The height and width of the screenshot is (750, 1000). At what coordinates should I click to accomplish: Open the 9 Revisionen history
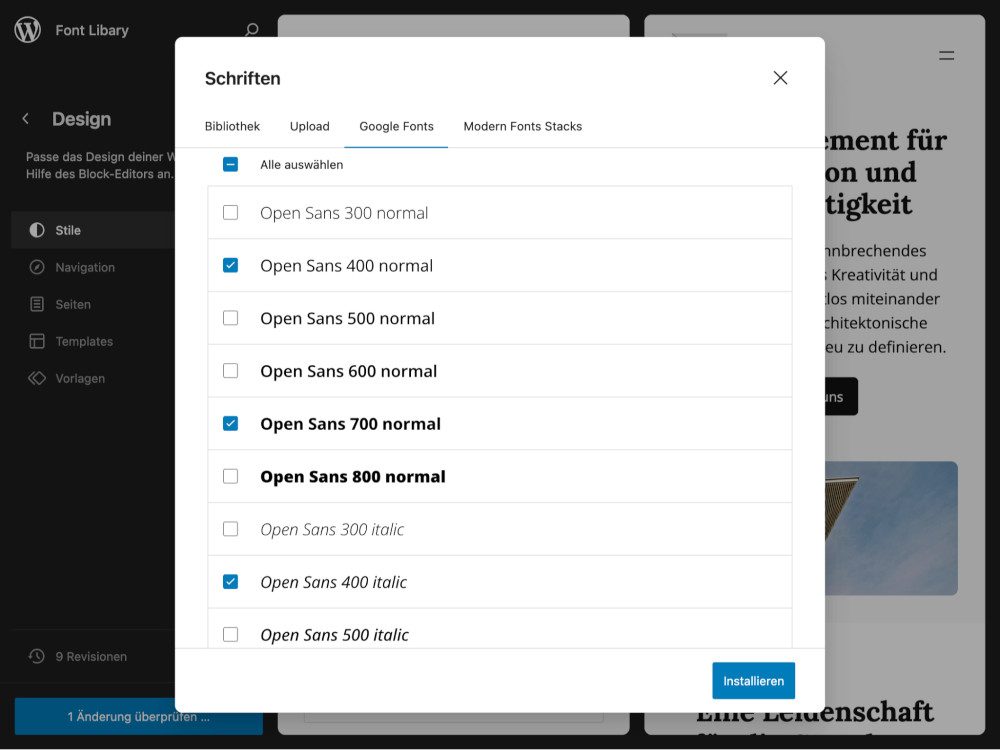click(90, 657)
